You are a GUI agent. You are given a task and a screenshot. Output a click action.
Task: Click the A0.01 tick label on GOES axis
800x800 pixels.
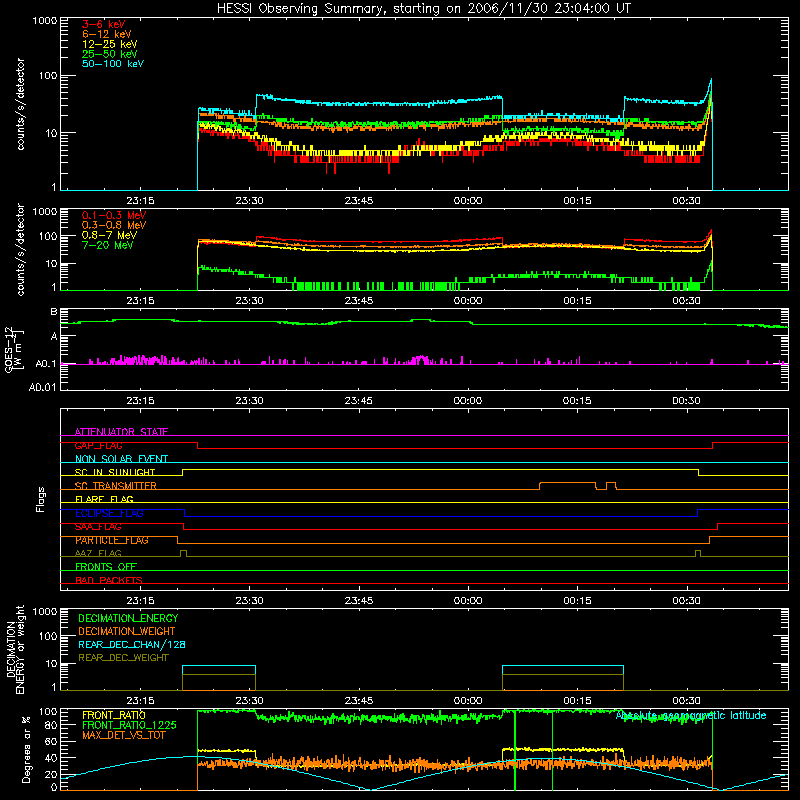[42, 387]
